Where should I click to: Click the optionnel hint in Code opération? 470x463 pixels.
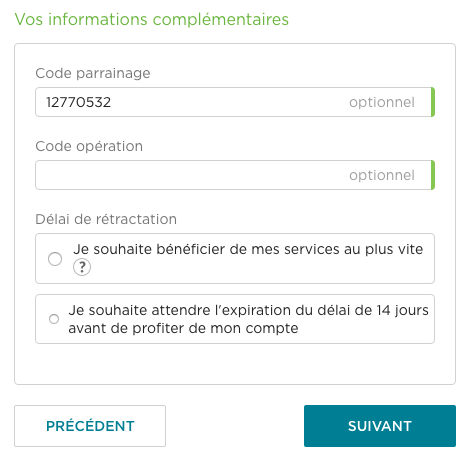382,175
